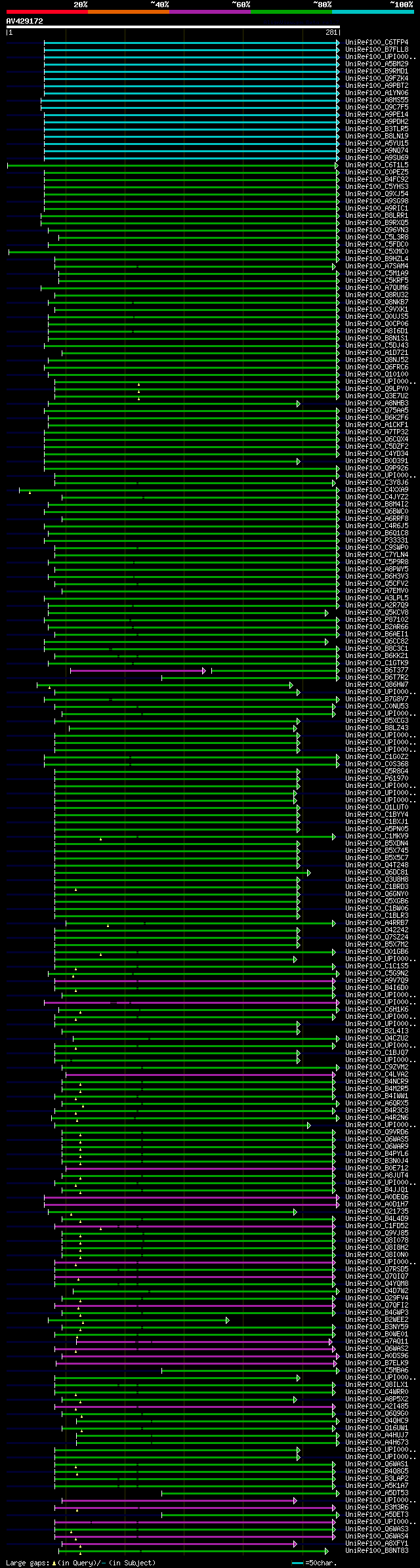Click hit label UniRef100_C6T1L5

(377, 165)
